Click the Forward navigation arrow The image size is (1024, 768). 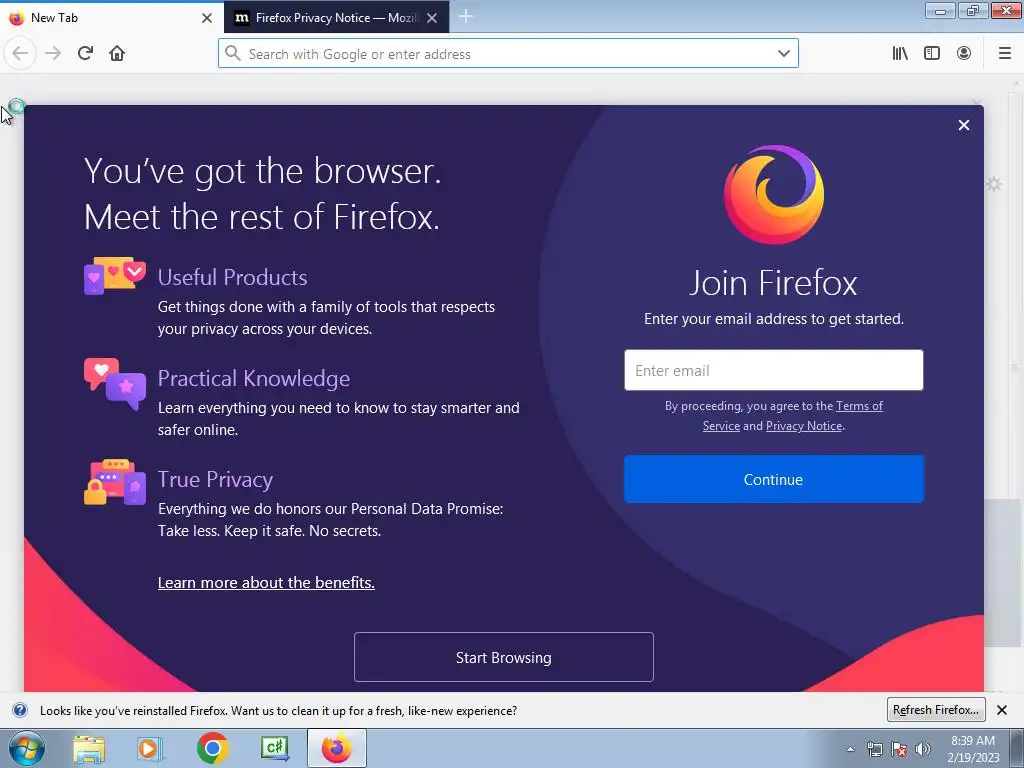(53, 54)
